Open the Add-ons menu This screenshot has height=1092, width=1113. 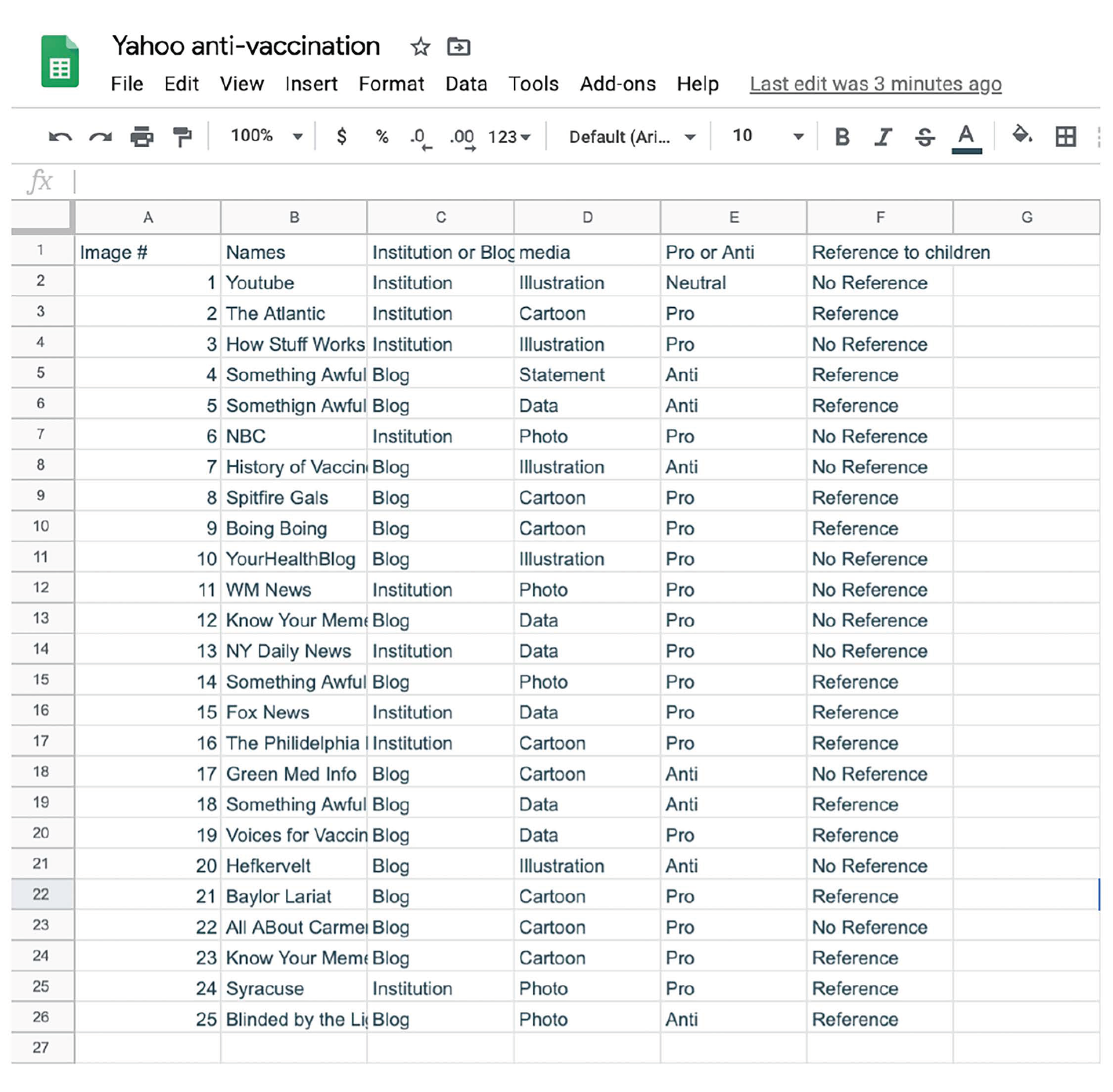click(x=618, y=84)
